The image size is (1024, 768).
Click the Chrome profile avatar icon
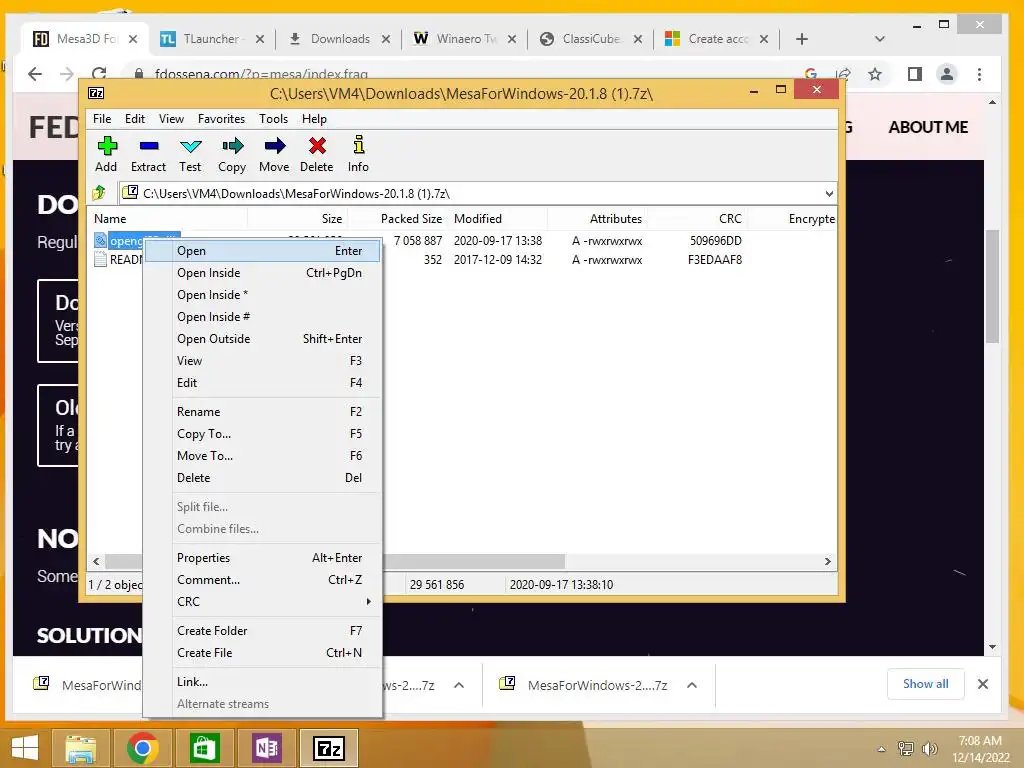(x=946, y=74)
